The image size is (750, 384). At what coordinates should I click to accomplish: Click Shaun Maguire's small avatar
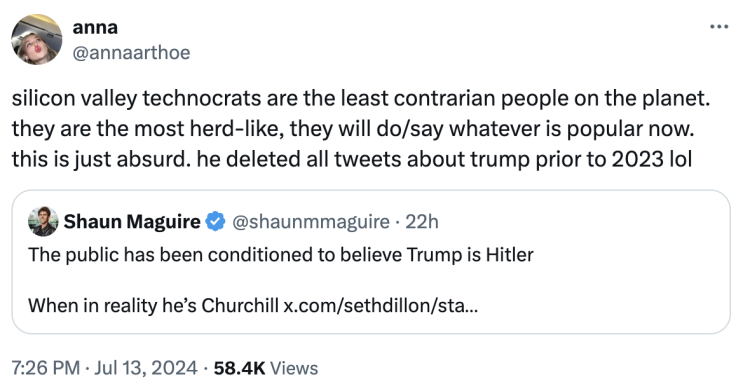click(x=43, y=222)
